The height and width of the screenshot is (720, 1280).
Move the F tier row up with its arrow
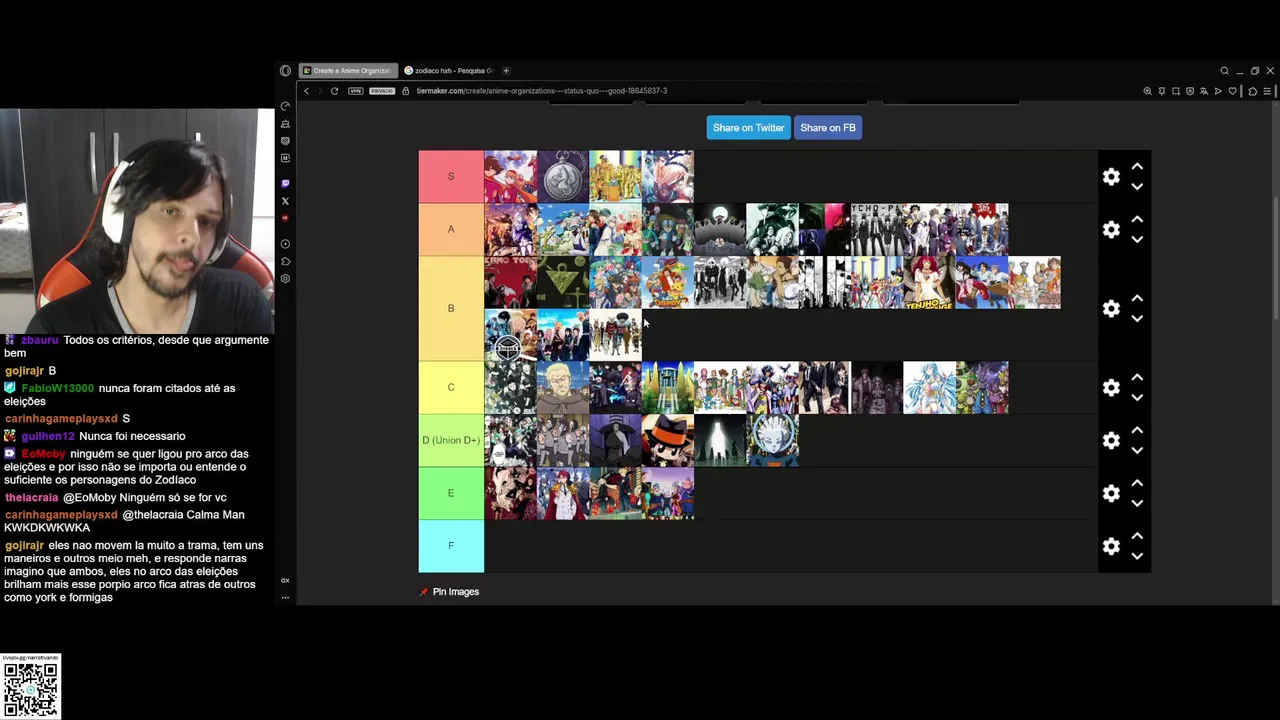(1137, 537)
